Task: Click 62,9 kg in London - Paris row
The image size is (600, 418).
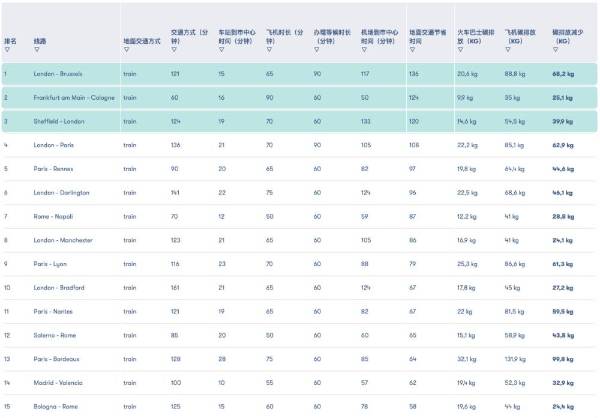Action: pyautogui.click(x=563, y=145)
